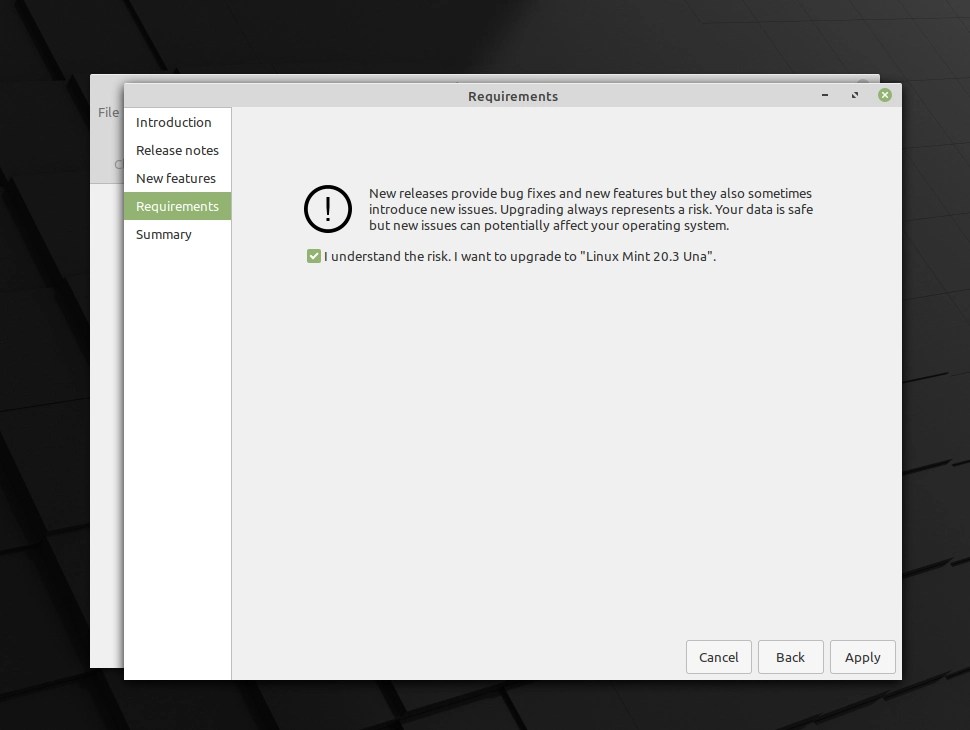Go Back to the previous step
The height and width of the screenshot is (730, 970).
click(x=790, y=657)
